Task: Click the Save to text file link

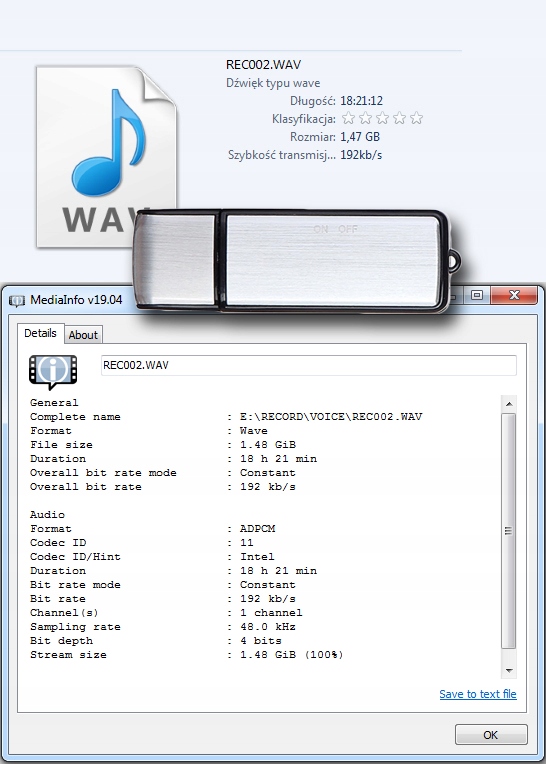Action: click(478, 694)
